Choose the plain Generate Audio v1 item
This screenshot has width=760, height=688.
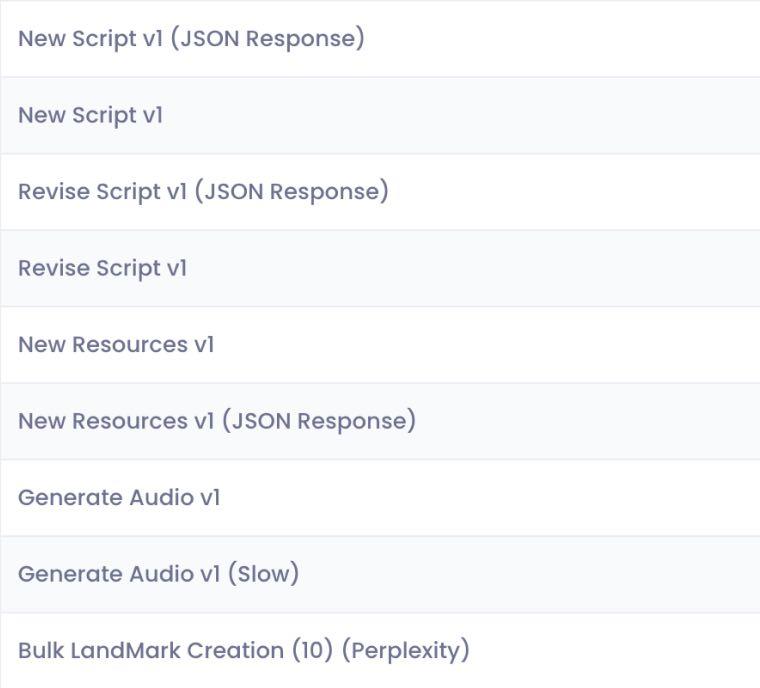point(119,497)
